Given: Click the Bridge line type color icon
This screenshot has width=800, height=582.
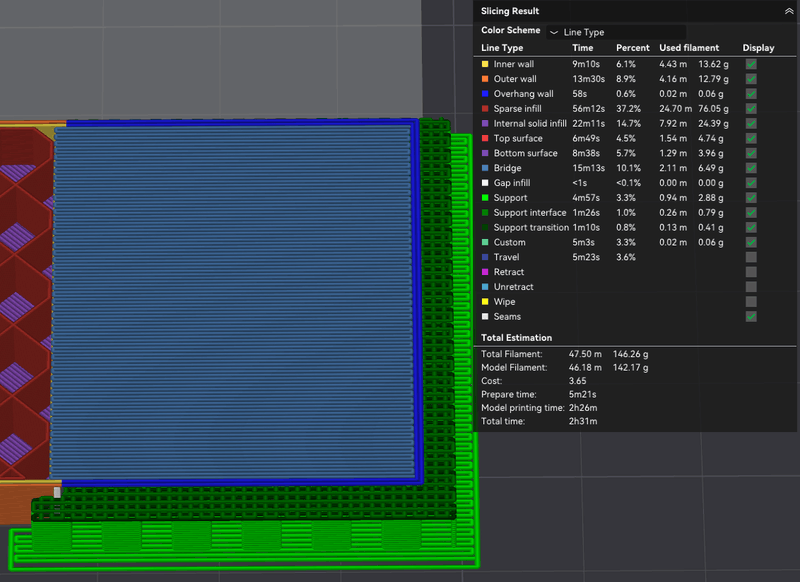Looking at the screenshot, I should click(x=485, y=168).
